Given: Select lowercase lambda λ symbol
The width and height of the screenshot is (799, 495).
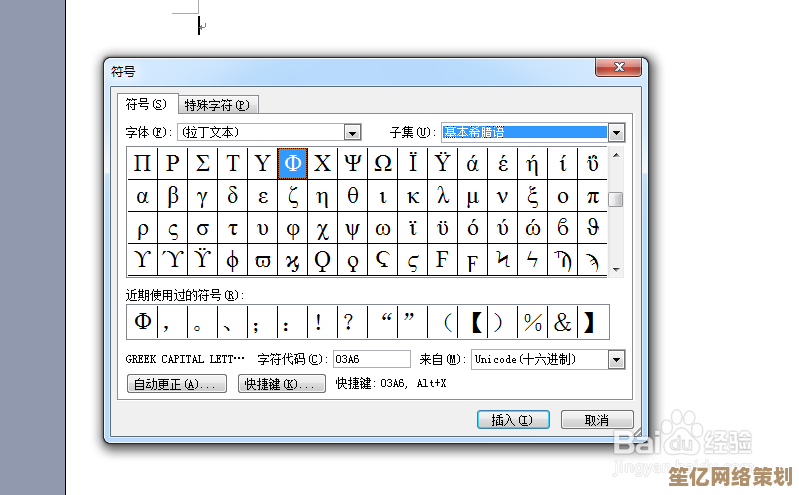Looking at the screenshot, I should (442, 196).
